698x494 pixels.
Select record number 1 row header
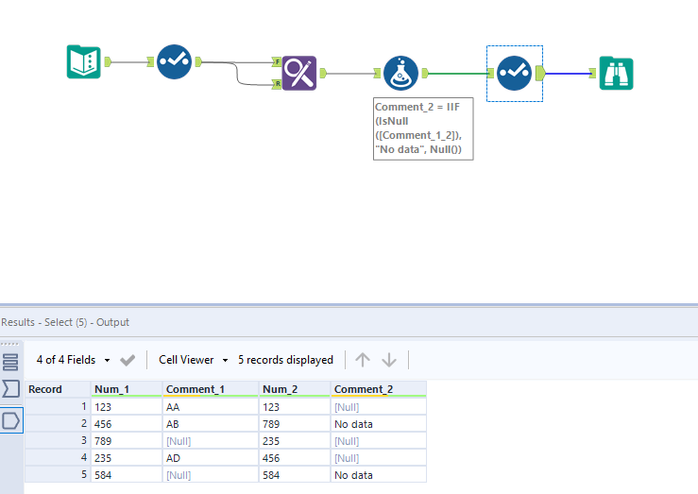(58, 407)
